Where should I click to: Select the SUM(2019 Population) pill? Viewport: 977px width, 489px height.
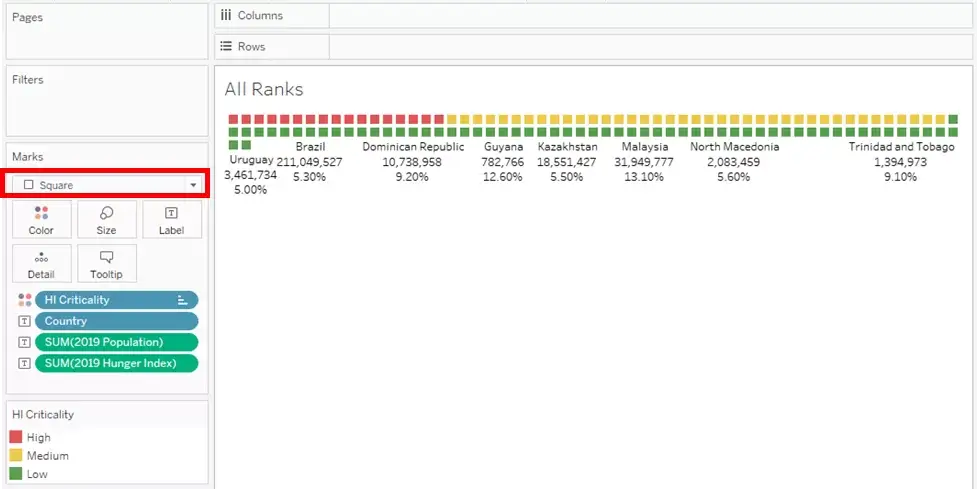point(117,342)
